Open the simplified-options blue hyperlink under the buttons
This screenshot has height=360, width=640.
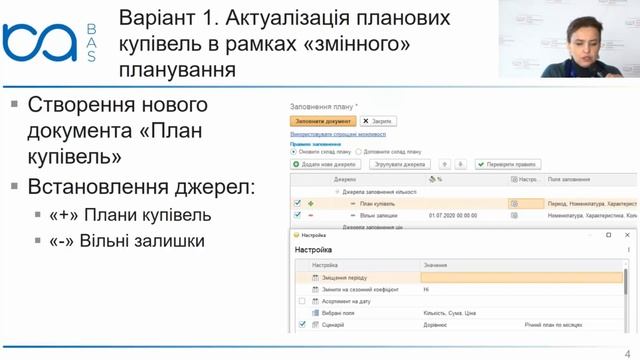pyautogui.click(x=338, y=134)
